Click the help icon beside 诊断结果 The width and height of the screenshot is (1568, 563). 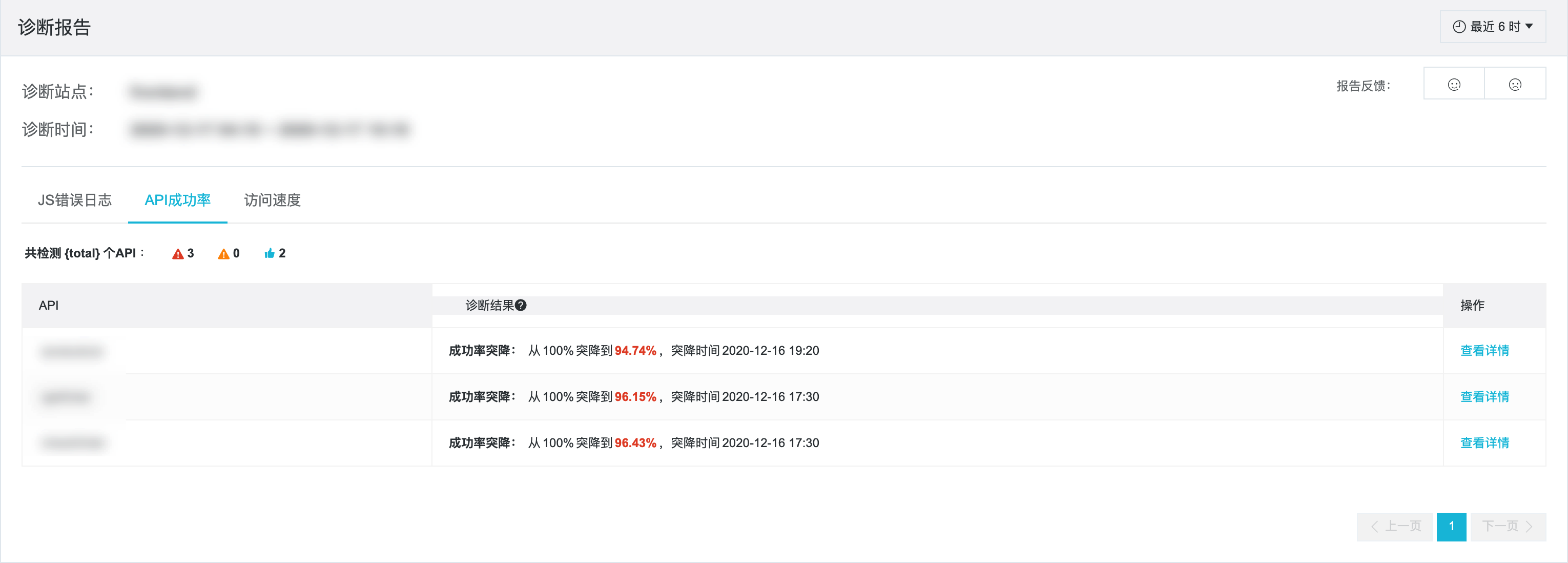pos(521,305)
